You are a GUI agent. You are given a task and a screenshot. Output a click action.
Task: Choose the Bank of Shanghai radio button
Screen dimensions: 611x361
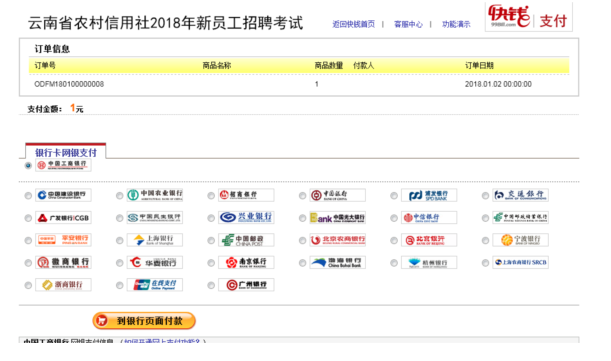coord(120,241)
